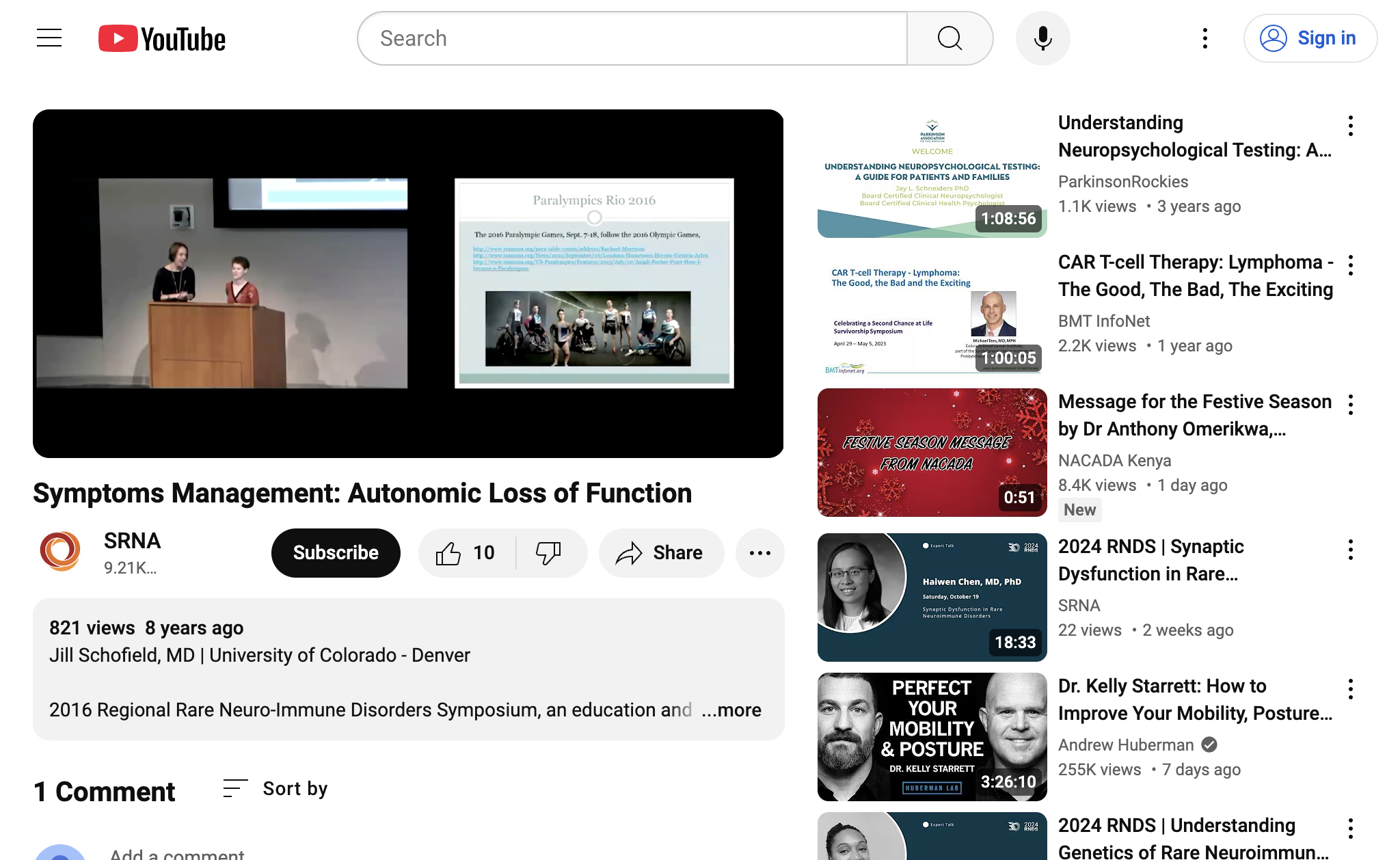Open Synaptic Dysfunction video thumbnail
This screenshot has width=1400, height=860.
932,597
